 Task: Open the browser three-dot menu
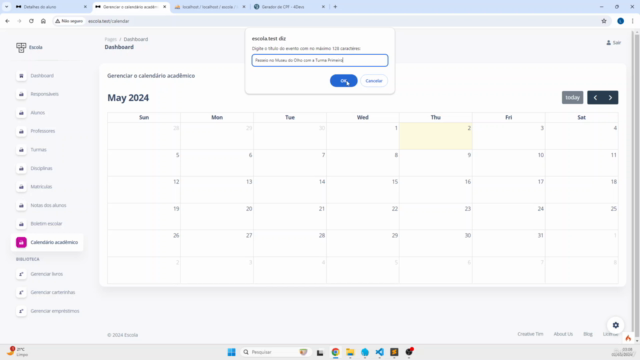coord(633,21)
